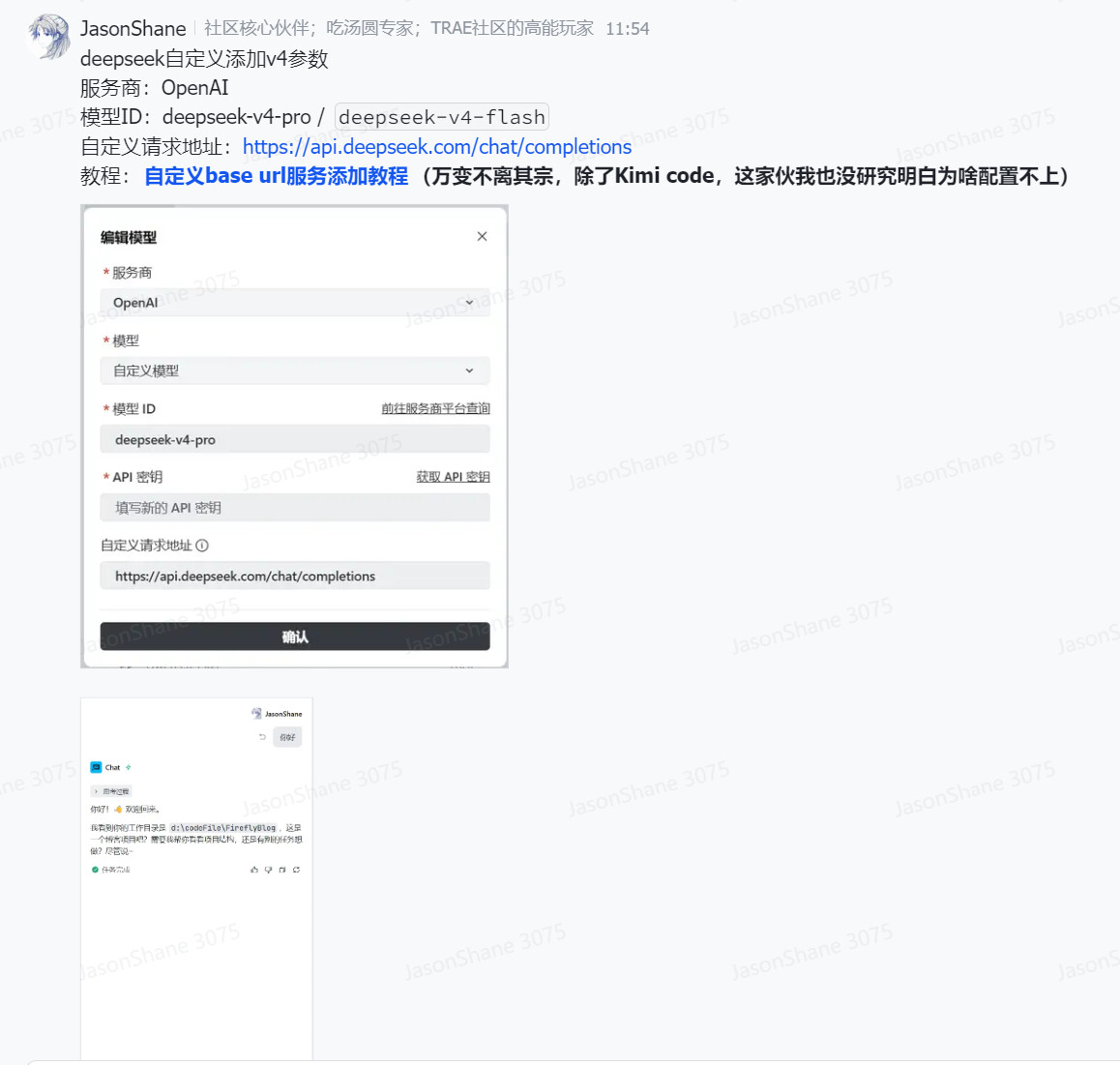This screenshot has height=1065, width=1120.
Task: Click the copy icon under chat reply
Action: [x=282, y=870]
